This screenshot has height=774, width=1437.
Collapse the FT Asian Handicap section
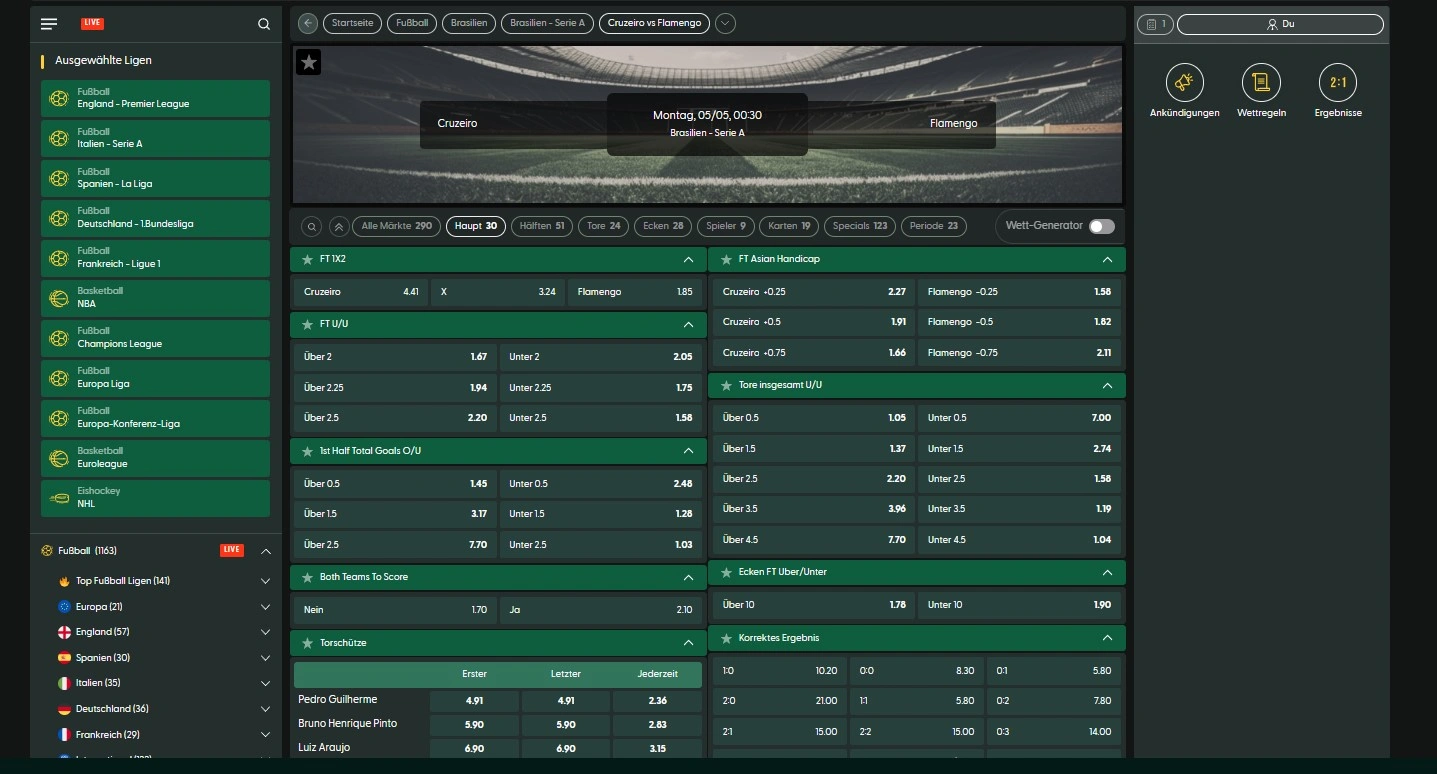coord(1107,259)
